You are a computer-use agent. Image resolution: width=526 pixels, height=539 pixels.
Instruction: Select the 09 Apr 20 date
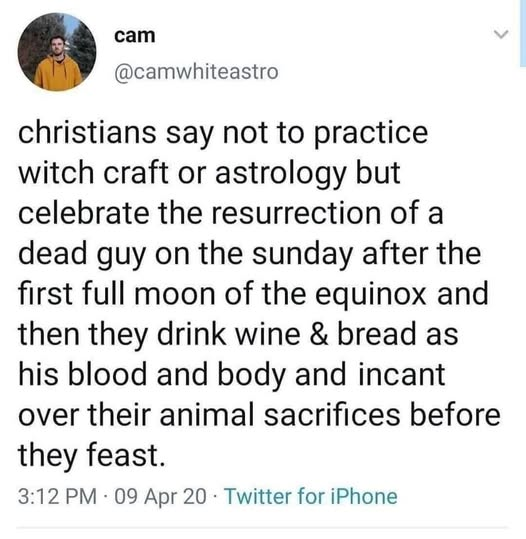tap(161, 496)
